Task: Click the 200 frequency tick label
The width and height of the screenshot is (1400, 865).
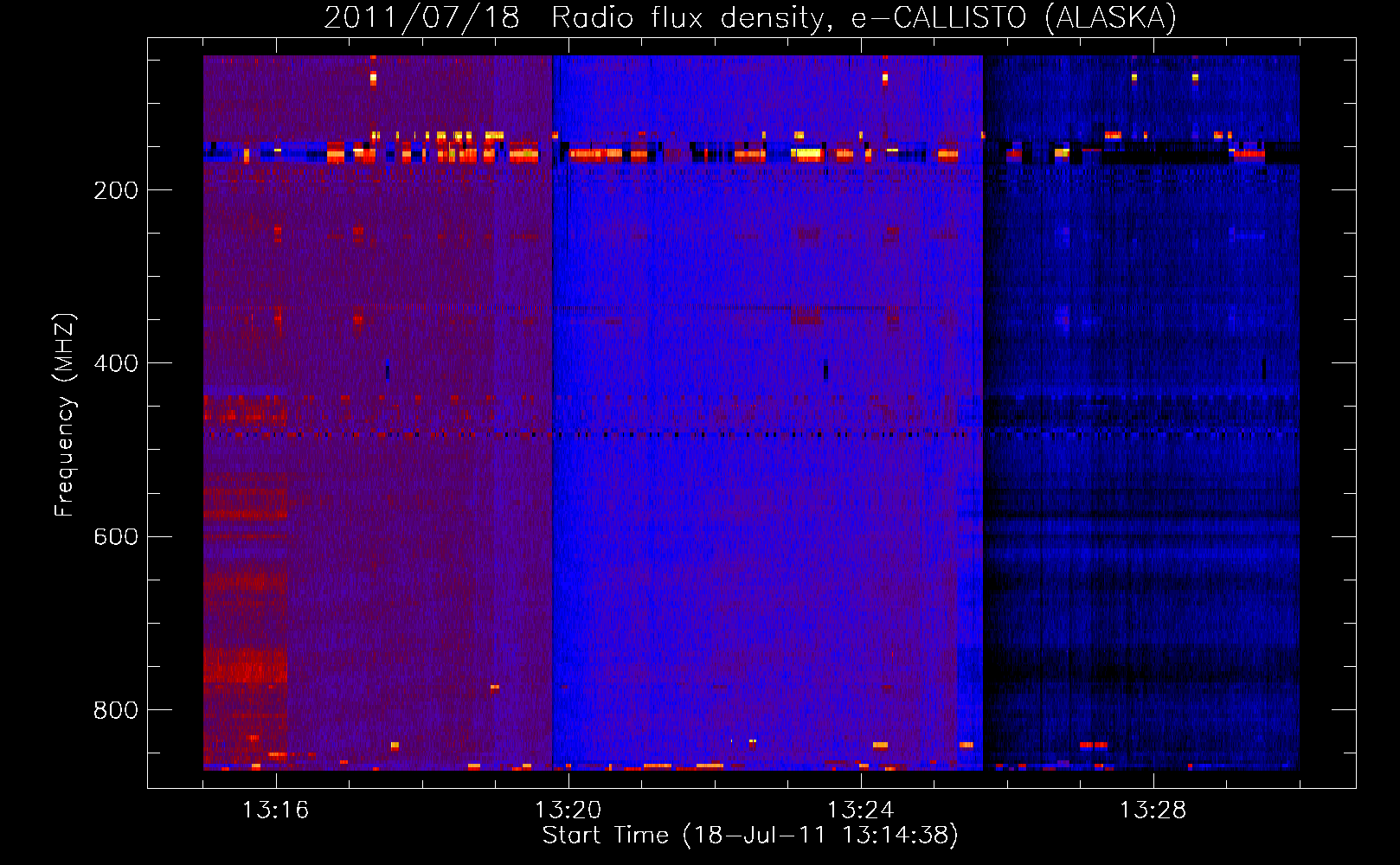Action: click(116, 190)
